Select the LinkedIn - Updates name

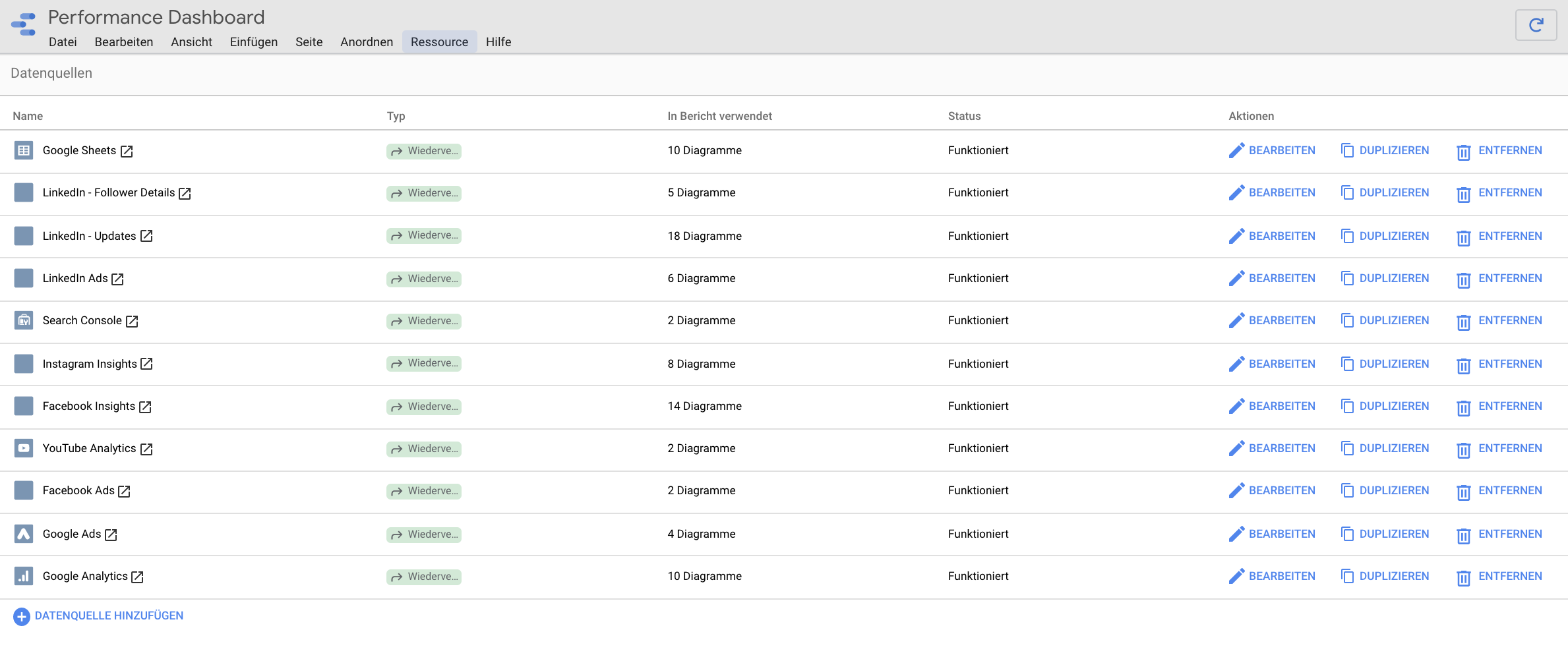(x=89, y=236)
